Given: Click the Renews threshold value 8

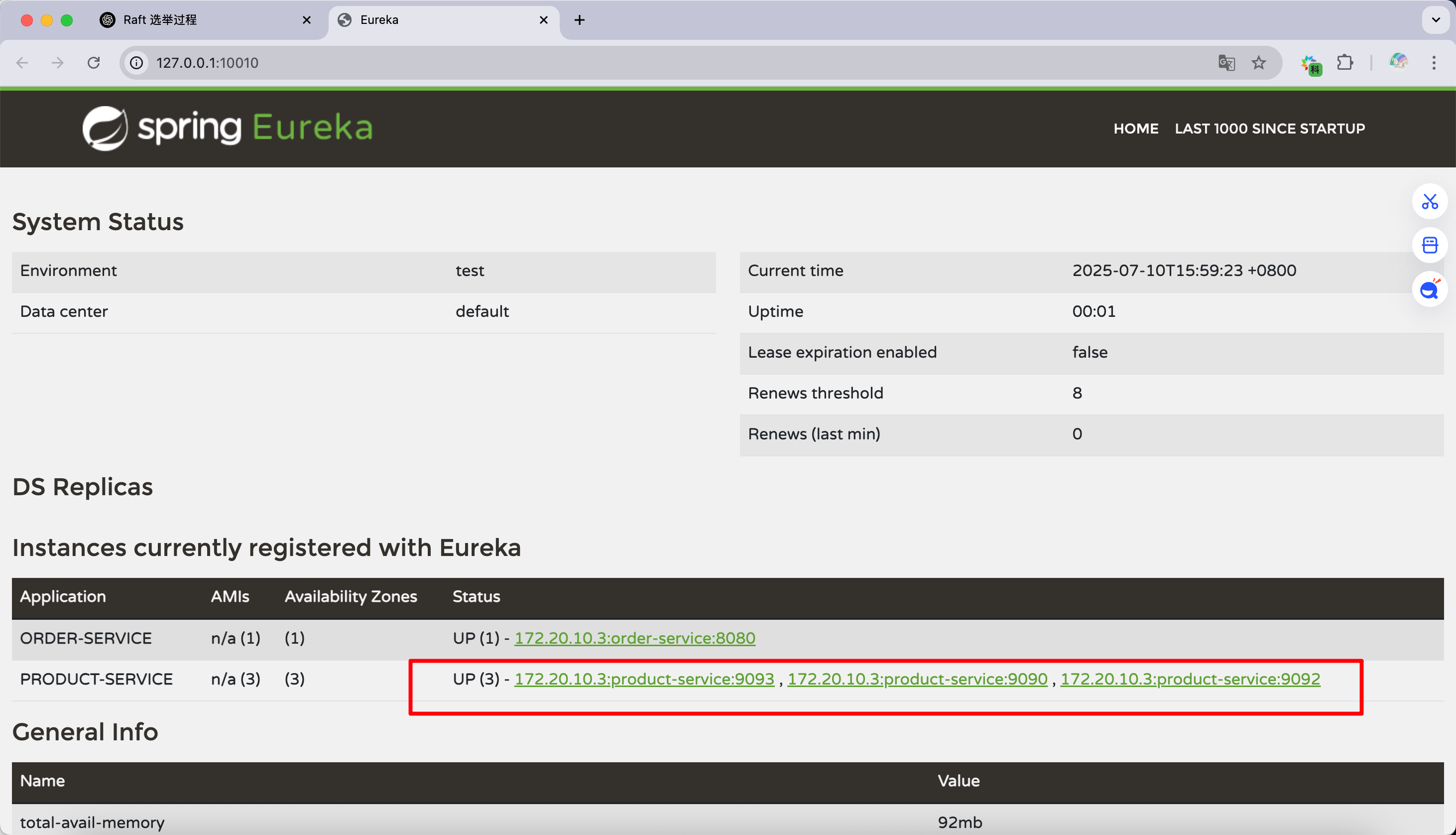Looking at the screenshot, I should (1077, 393).
